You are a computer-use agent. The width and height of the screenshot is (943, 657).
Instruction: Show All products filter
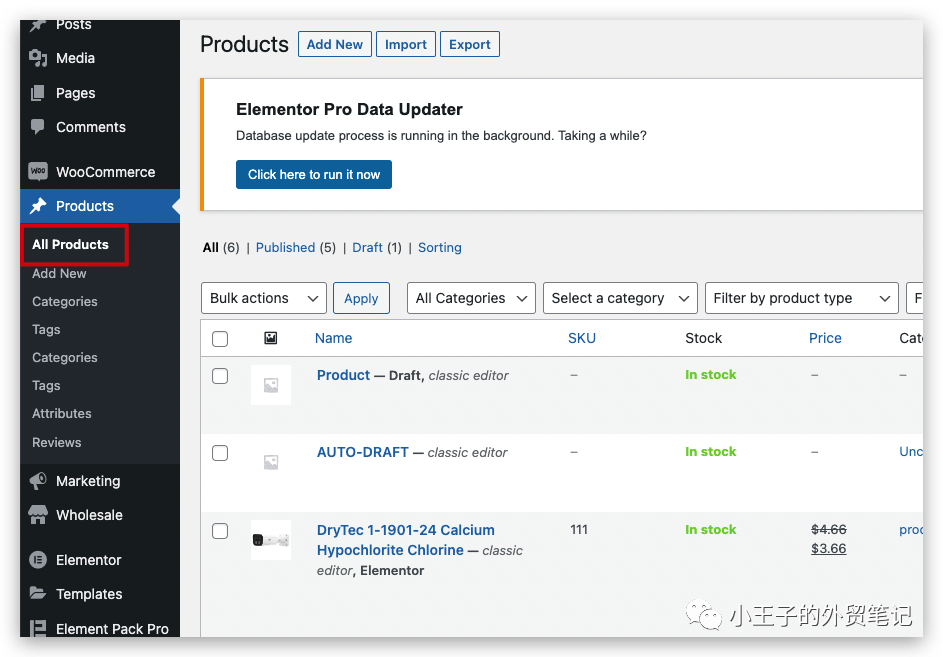[210, 247]
